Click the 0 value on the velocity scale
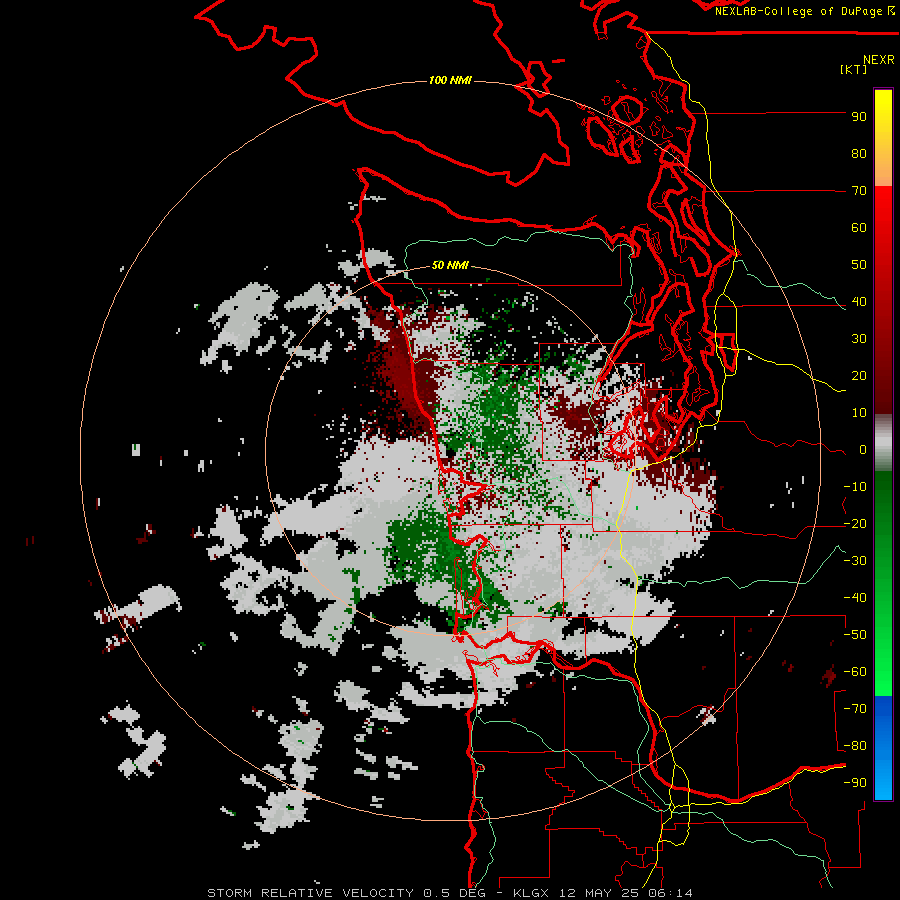 coord(863,450)
